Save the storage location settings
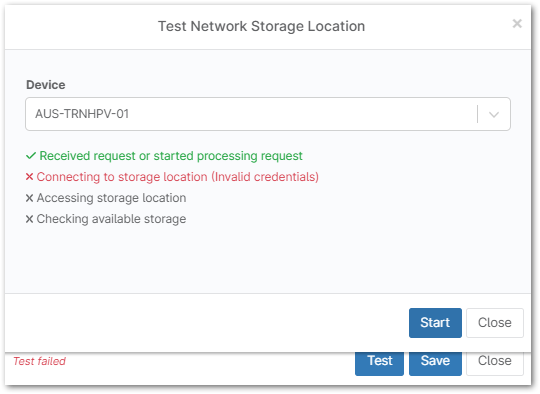Viewport: 540px width, 394px height. [435, 361]
